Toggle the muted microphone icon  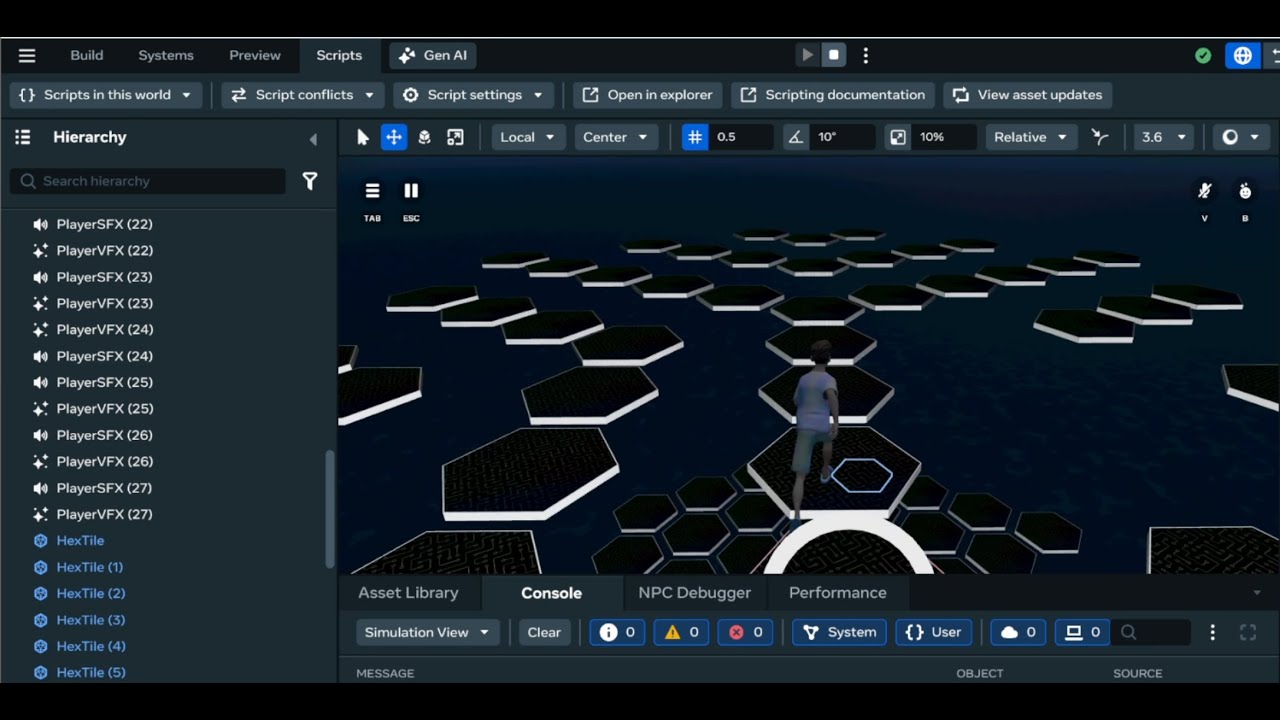tap(1204, 191)
